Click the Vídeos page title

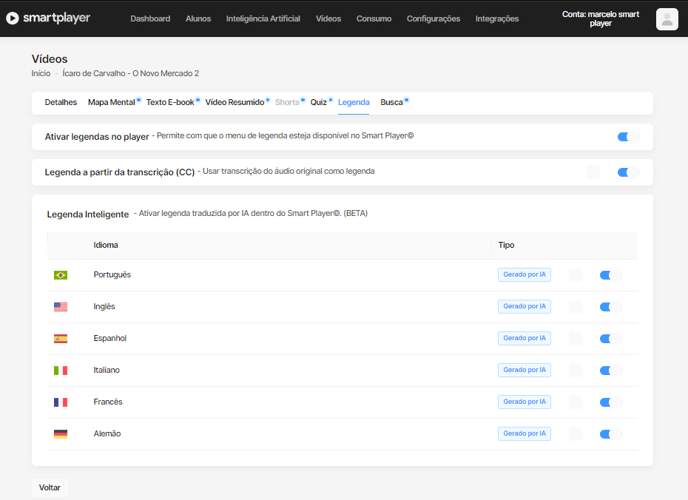(x=50, y=59)
